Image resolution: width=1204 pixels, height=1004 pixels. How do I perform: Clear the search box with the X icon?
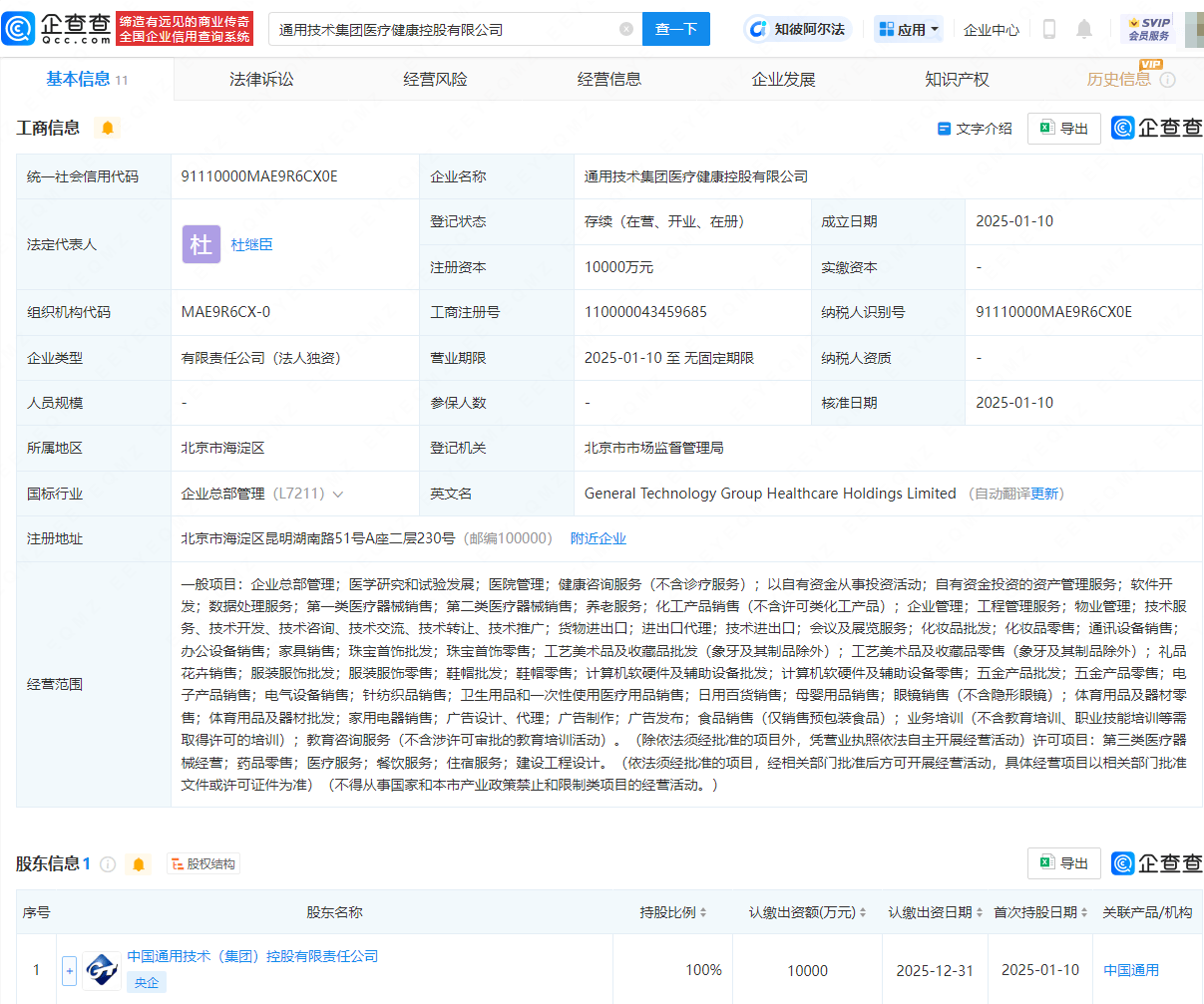coord(626,29)
